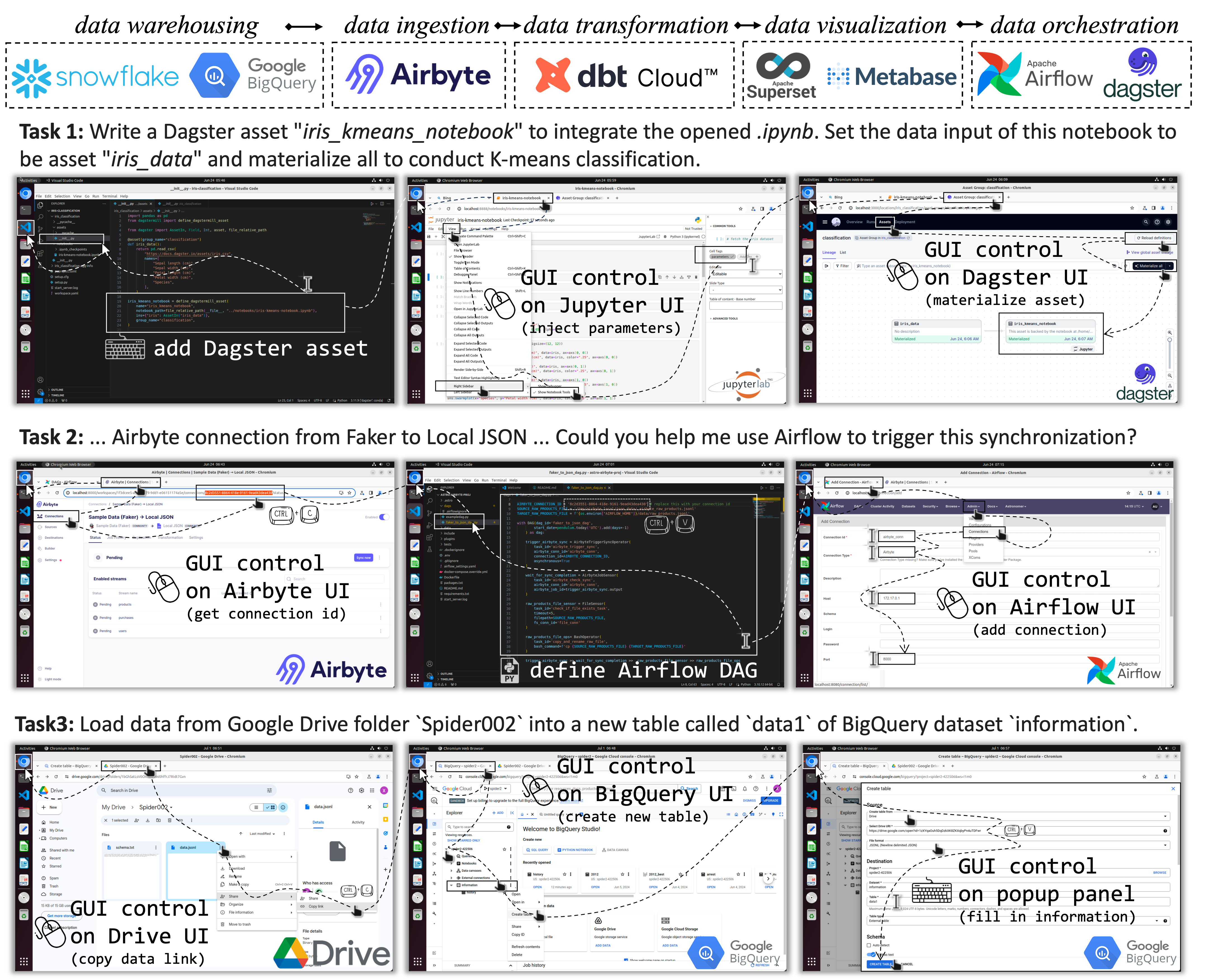Image resolution: width=1215 pixels, height=980 pixels.
Task: Switch to Dagster Assets nav tab
Action: pos(885,222)
